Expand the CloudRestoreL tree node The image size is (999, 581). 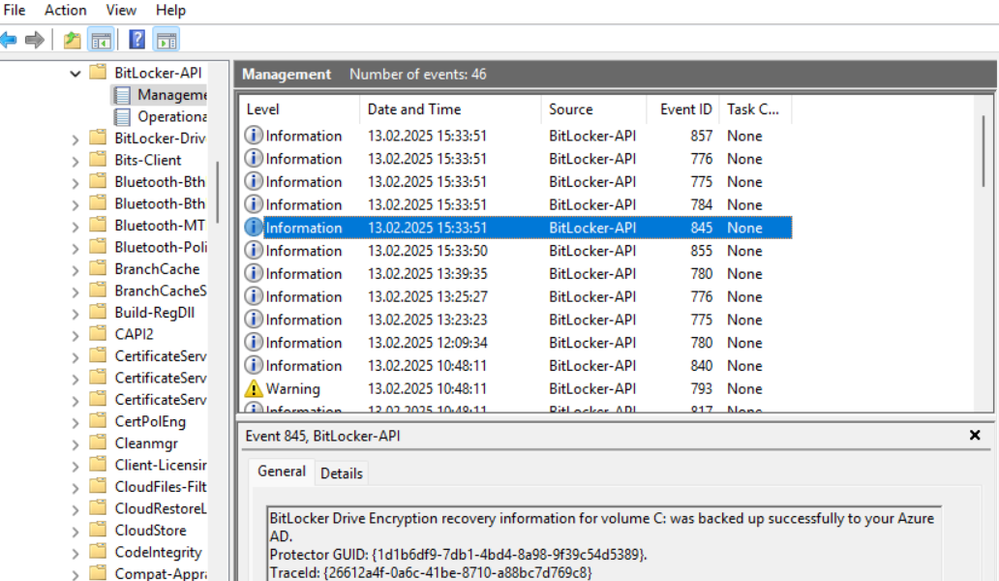(x=75, y=510)
